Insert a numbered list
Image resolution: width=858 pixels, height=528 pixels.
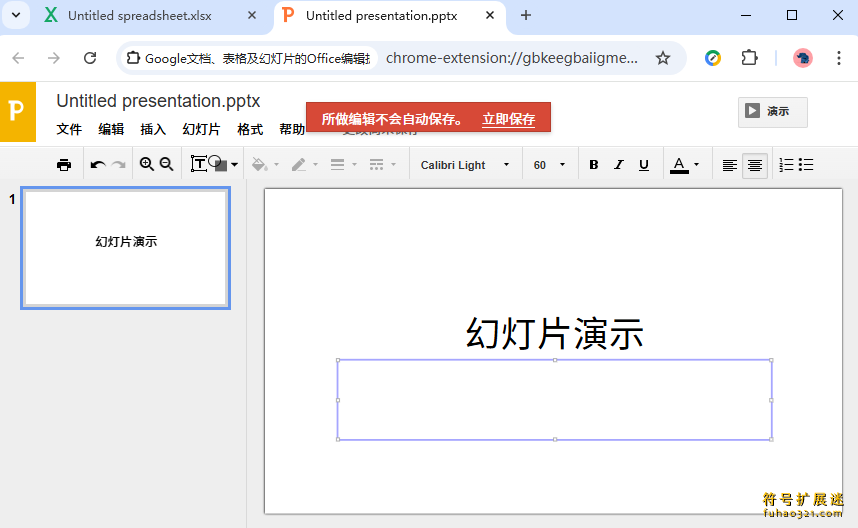point(786,165)
